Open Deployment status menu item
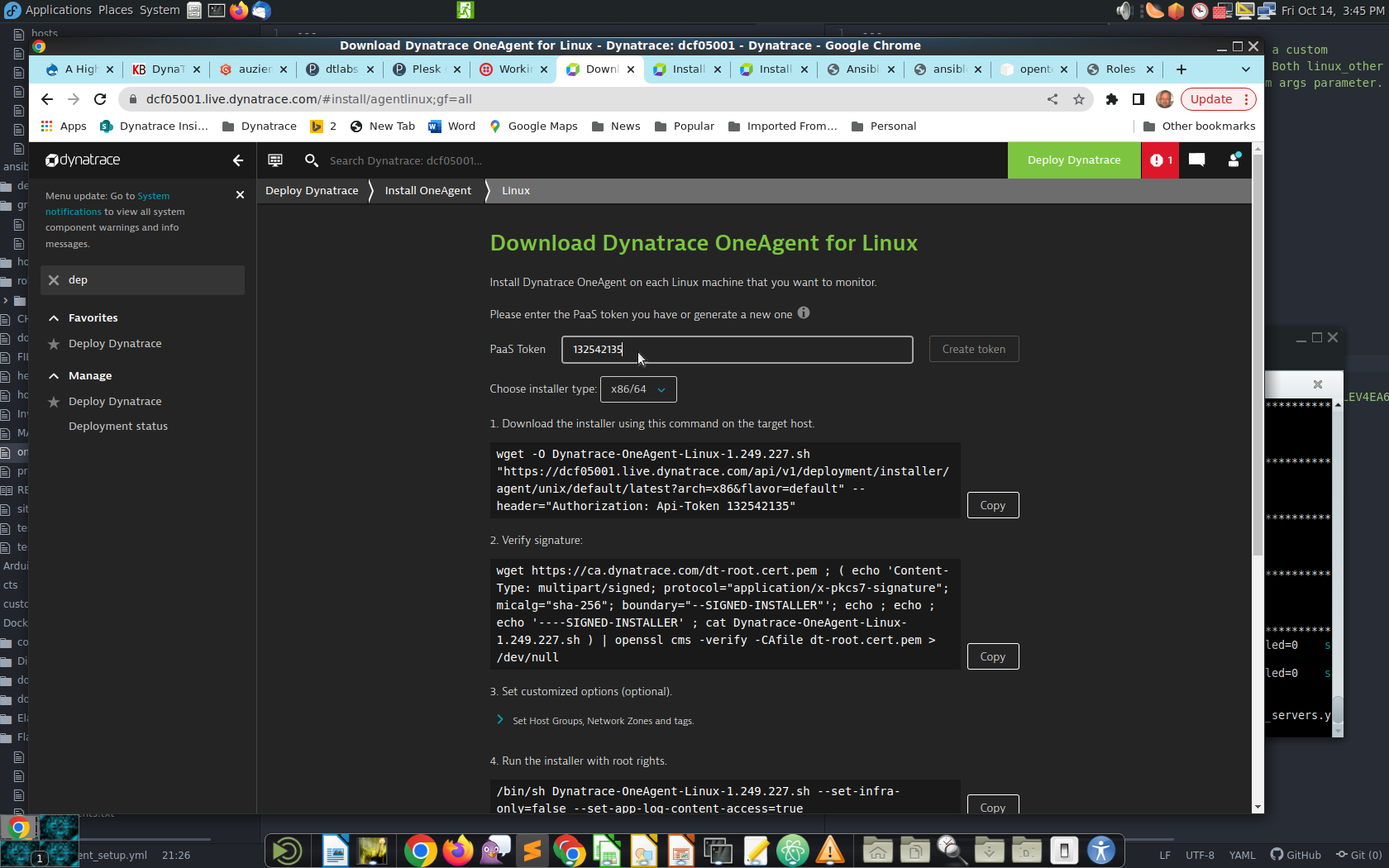Screen dimensions: 1389x868 tap(118, 427)
